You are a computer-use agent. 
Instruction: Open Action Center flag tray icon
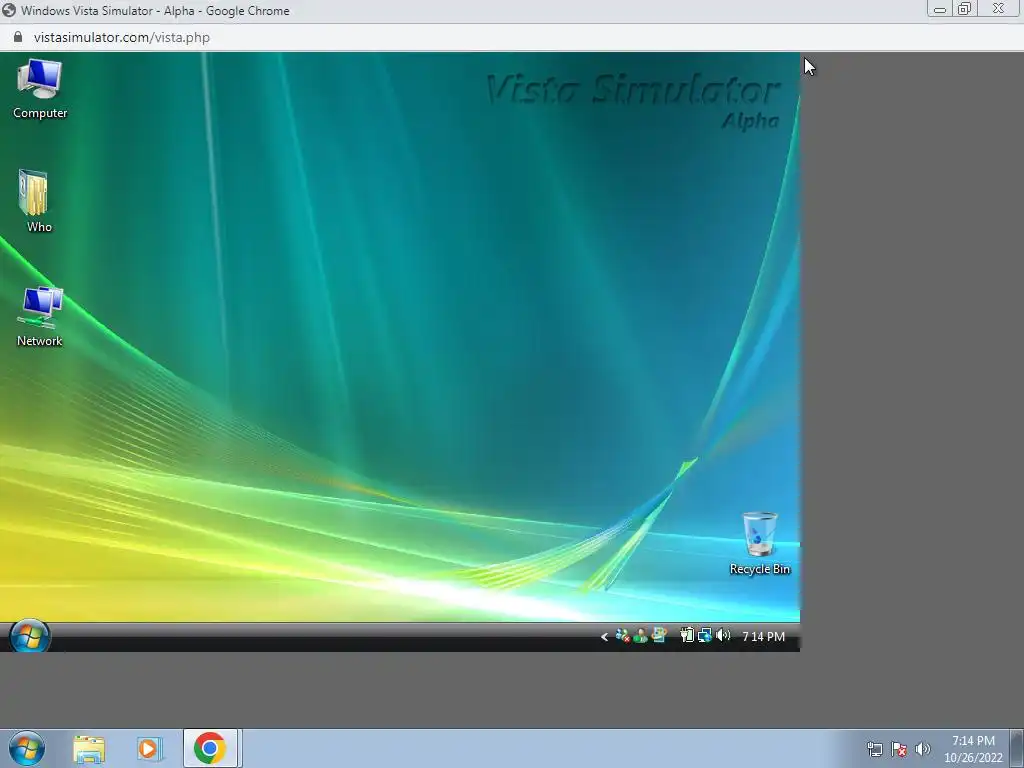pyautogui.click(x=899, y=749)
